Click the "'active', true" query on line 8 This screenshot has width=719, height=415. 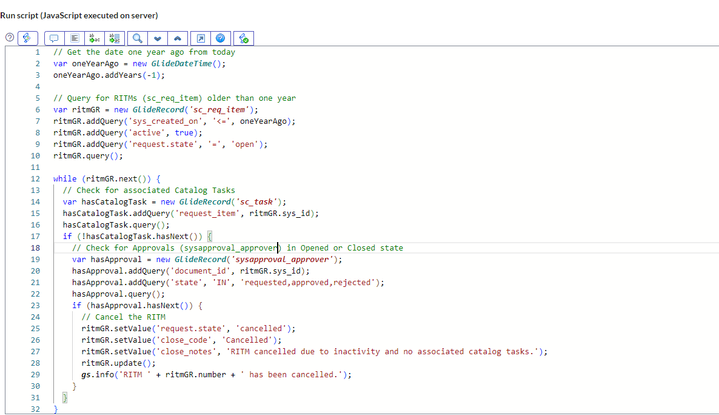pyautogui.click(x=165, y=133)
